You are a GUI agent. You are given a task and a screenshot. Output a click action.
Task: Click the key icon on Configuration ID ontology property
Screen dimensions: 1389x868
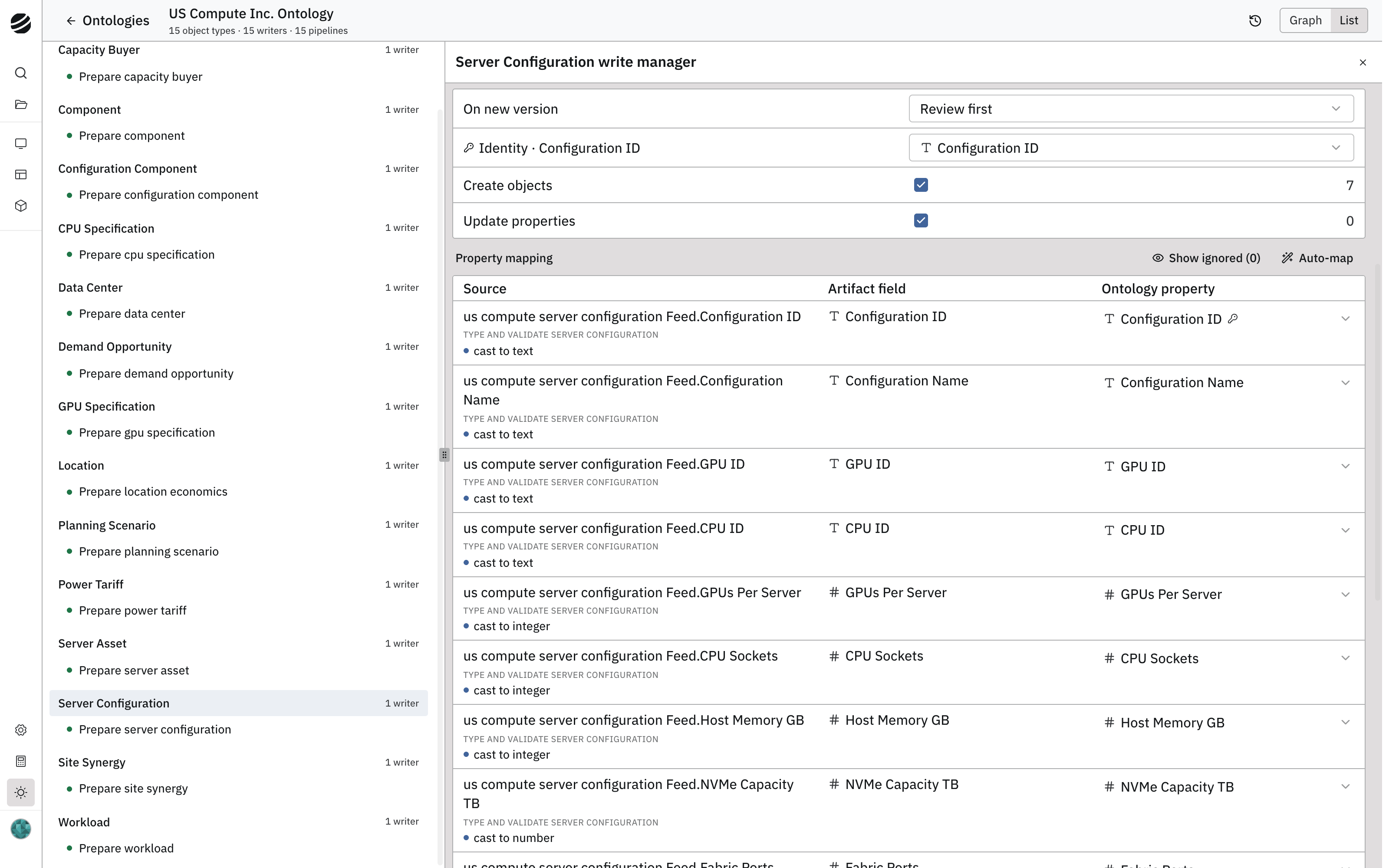coord(1232,319)
